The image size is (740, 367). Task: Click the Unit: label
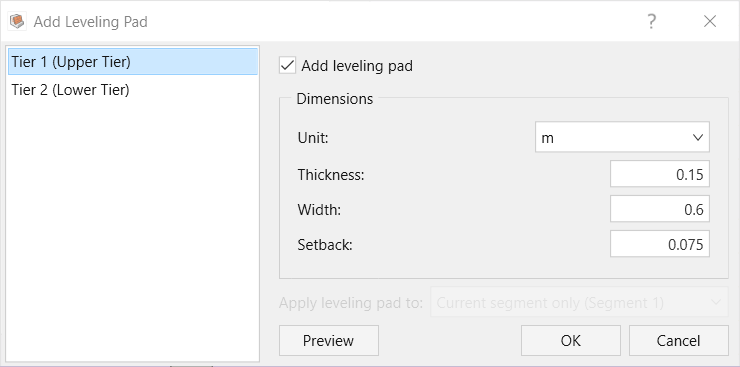(x=313, y=138)
